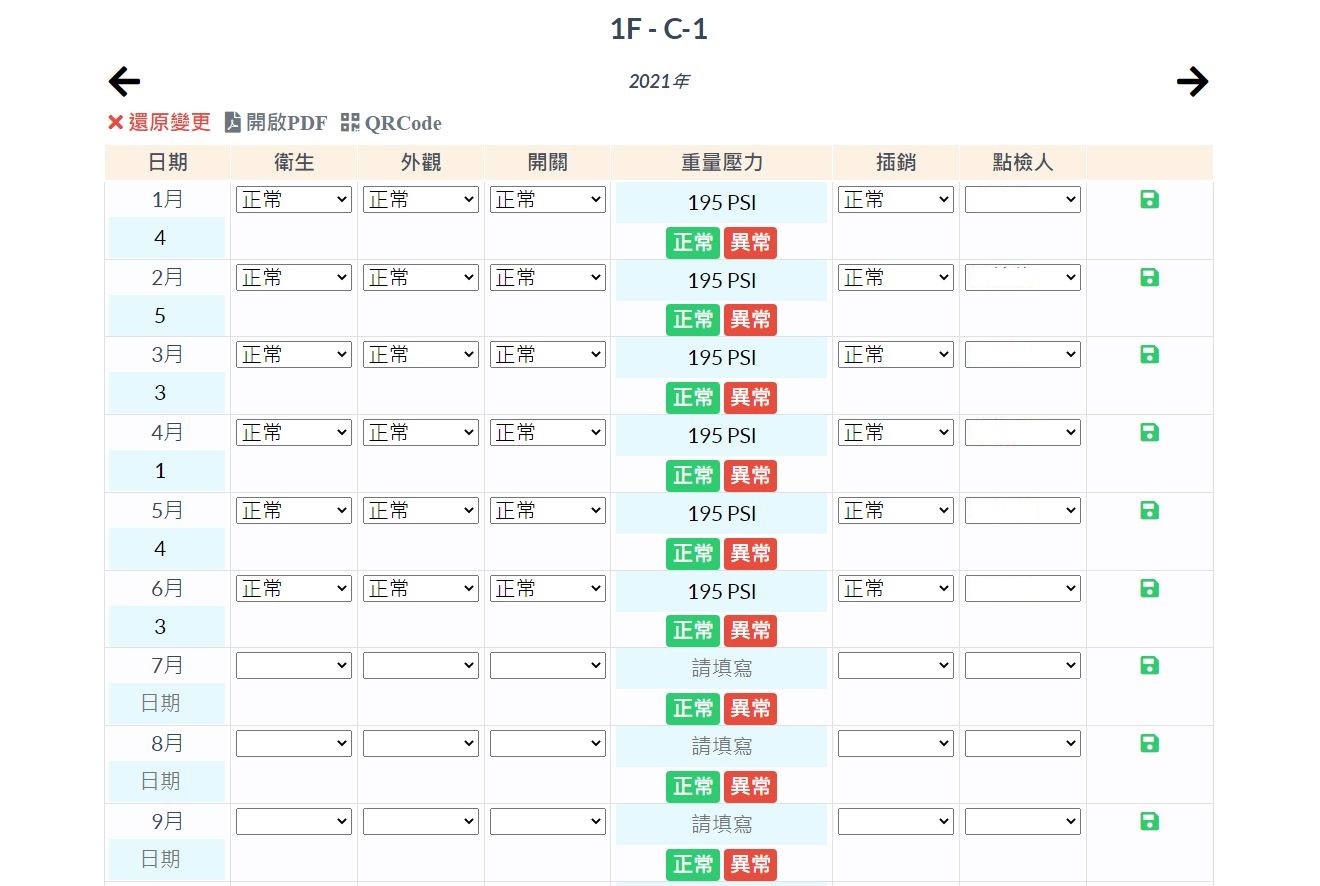1320x886 pixels.
Task: Mark 1月 pressure as 正常
Action: pos(692,242)
